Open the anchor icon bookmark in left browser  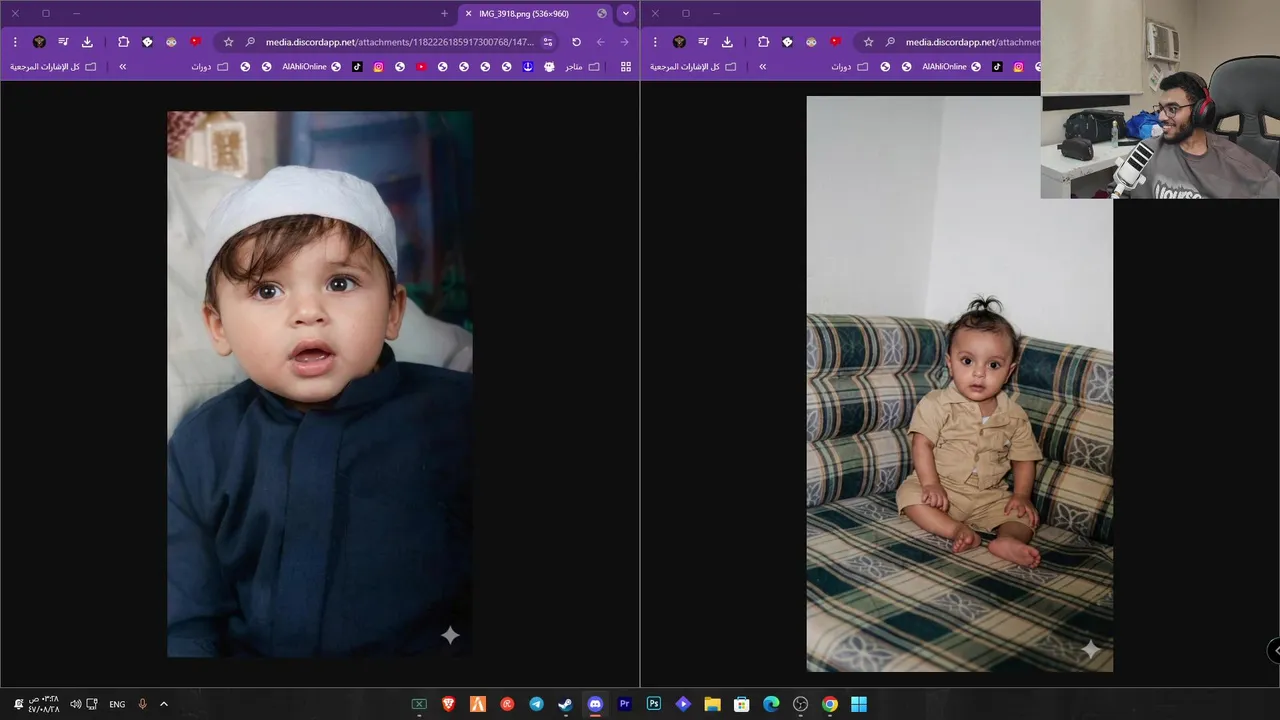[x=528, y=66]
